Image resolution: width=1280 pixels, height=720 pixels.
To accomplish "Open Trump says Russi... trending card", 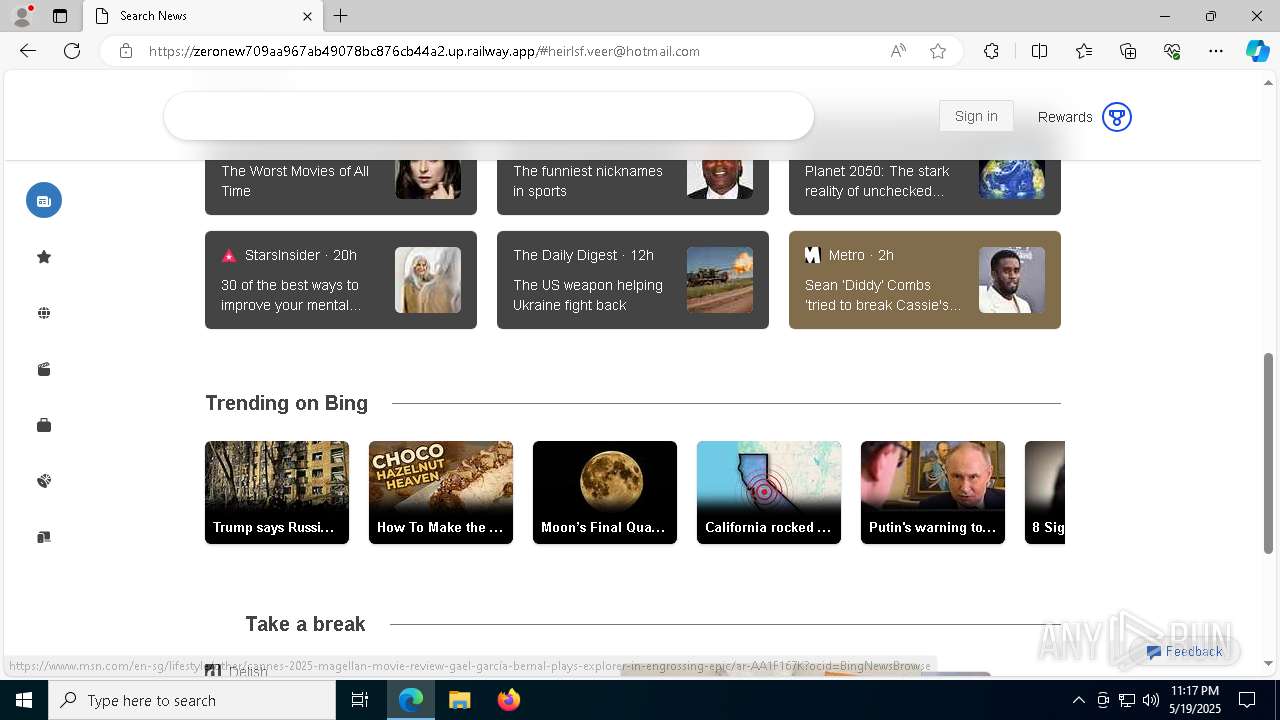I will pyautogui.click(x=277, y=492).
